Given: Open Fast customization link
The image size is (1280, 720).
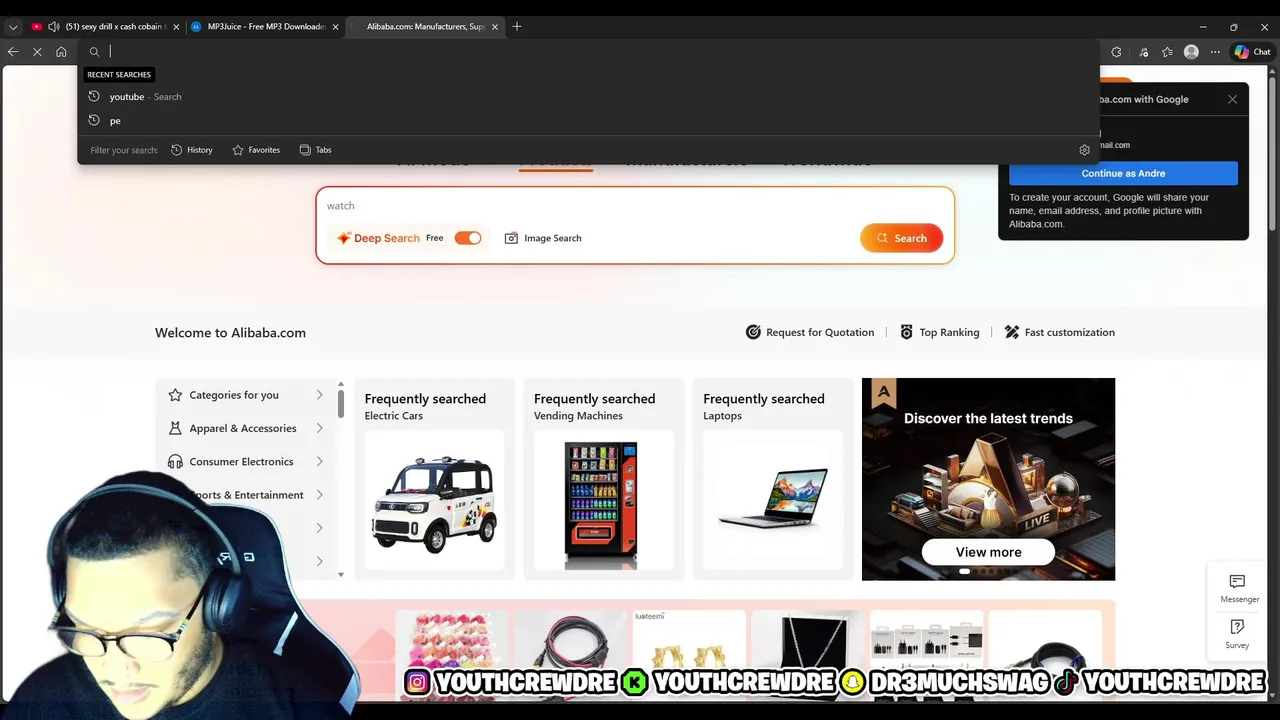Looking at the screenshot, I should click(1059, 332).
